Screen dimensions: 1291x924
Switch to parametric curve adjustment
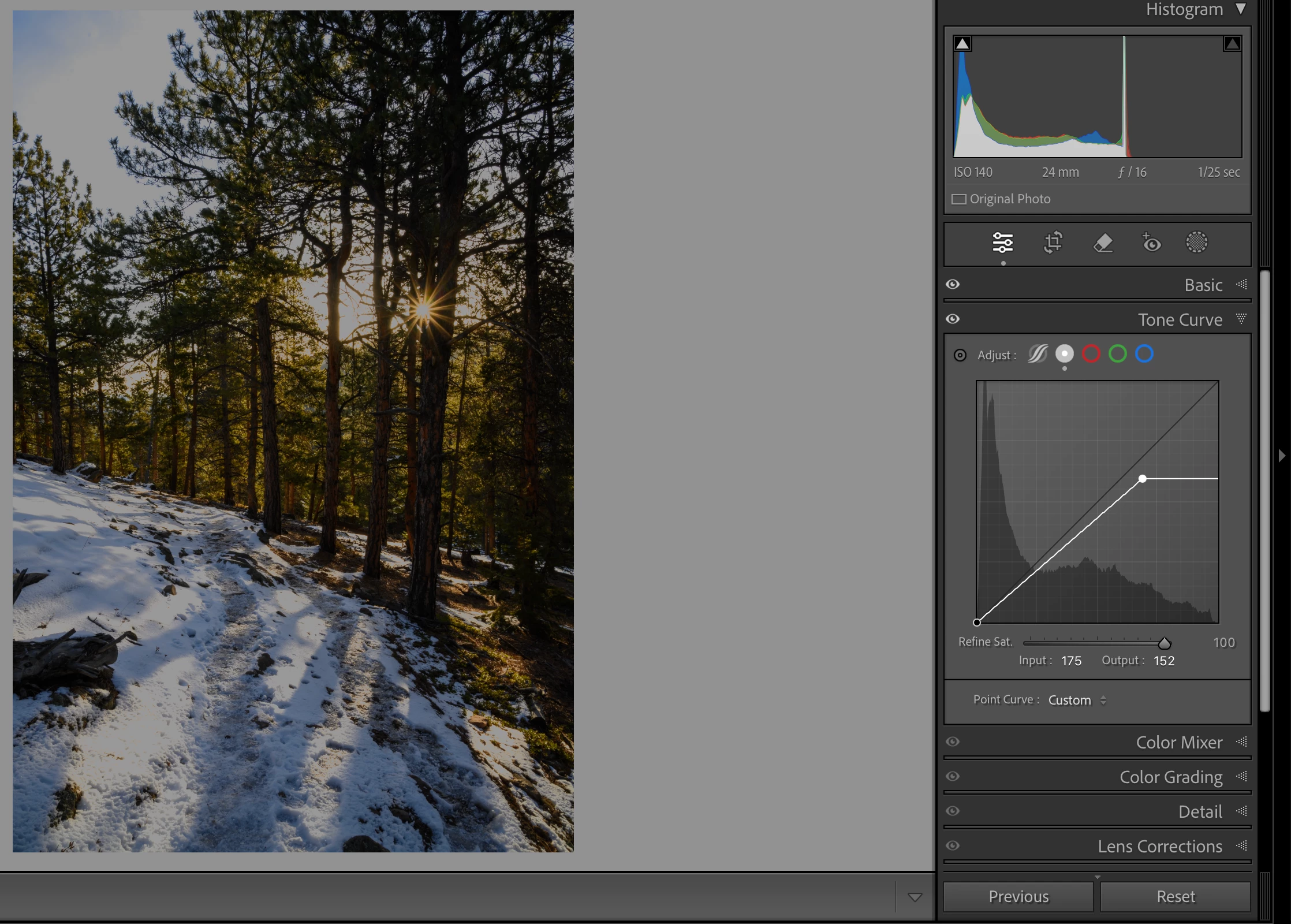tap(1038, 354)
